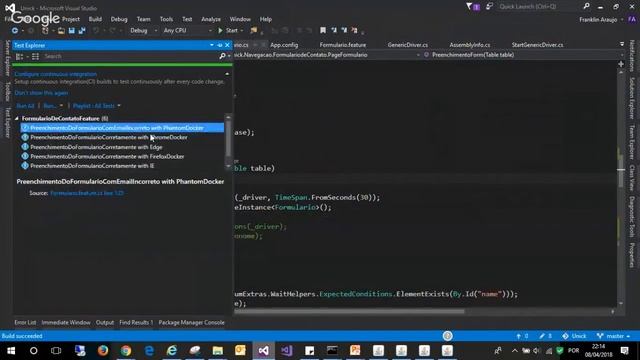The height and width of the screenshot is (360, 640).
Task: Switch to the StartGenericDriver.cs tab
Action: coord(537,45)
